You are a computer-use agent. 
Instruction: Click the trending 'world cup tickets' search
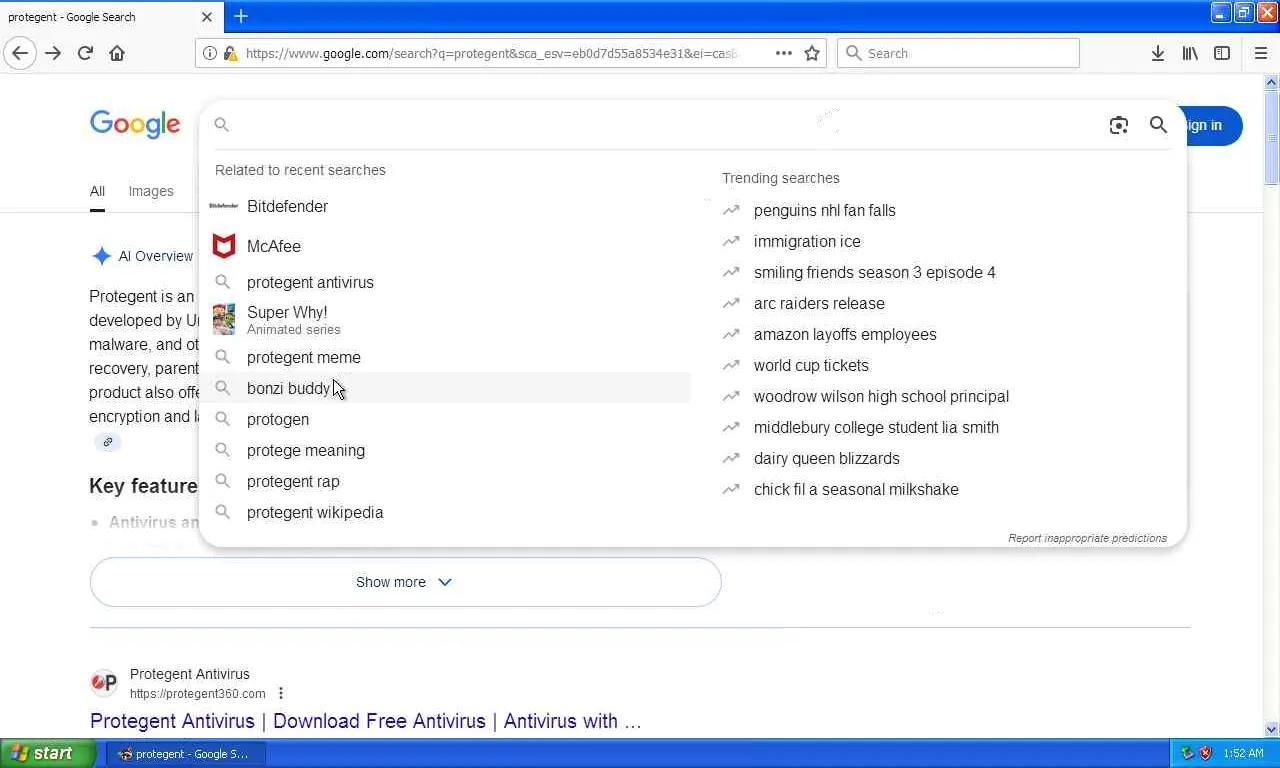[x=811, y=365]
